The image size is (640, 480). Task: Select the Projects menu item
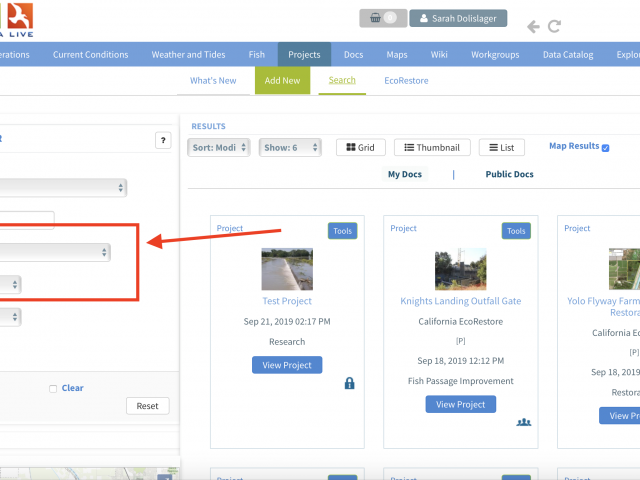point(304,54)
